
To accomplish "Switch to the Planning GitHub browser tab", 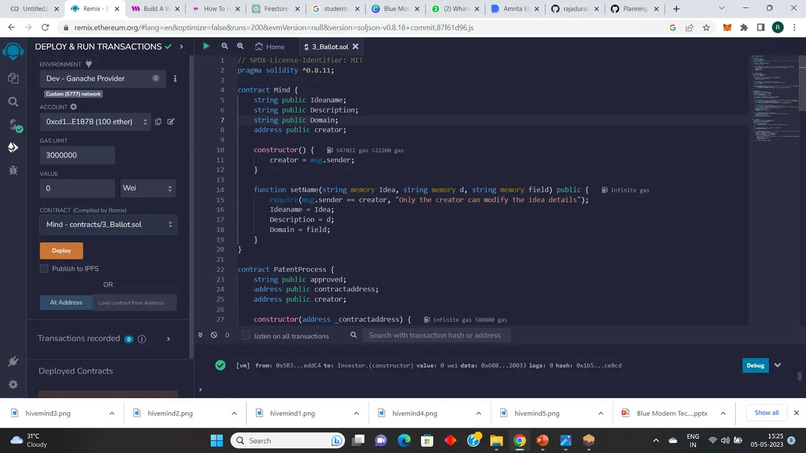I will pos(633,9).
